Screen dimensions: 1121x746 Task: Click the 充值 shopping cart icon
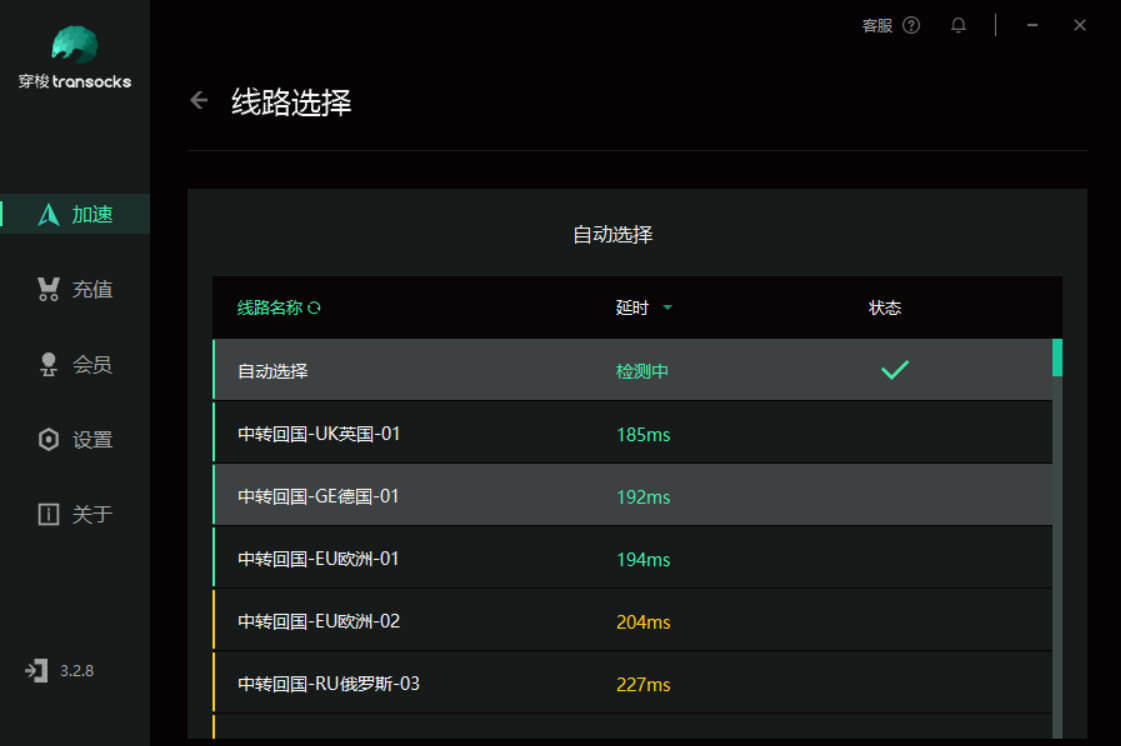[x=48, y=289]
